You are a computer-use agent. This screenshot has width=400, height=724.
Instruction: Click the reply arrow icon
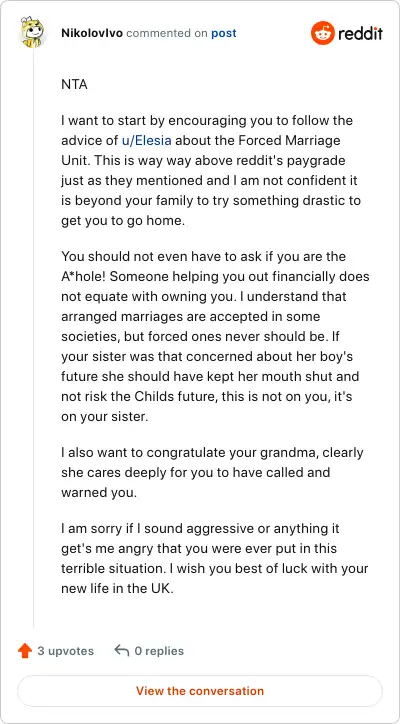(x=121, y=651)
